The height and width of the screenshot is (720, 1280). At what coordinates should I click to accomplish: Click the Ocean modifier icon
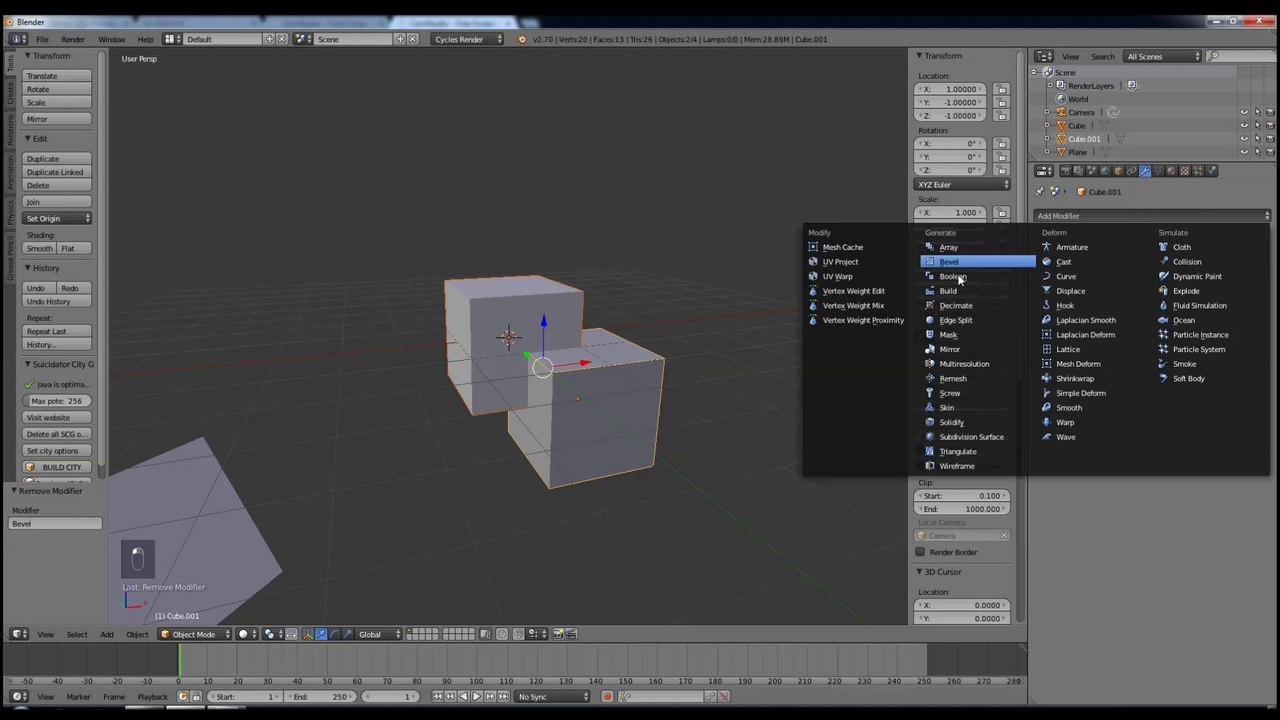pos(1164,320)
